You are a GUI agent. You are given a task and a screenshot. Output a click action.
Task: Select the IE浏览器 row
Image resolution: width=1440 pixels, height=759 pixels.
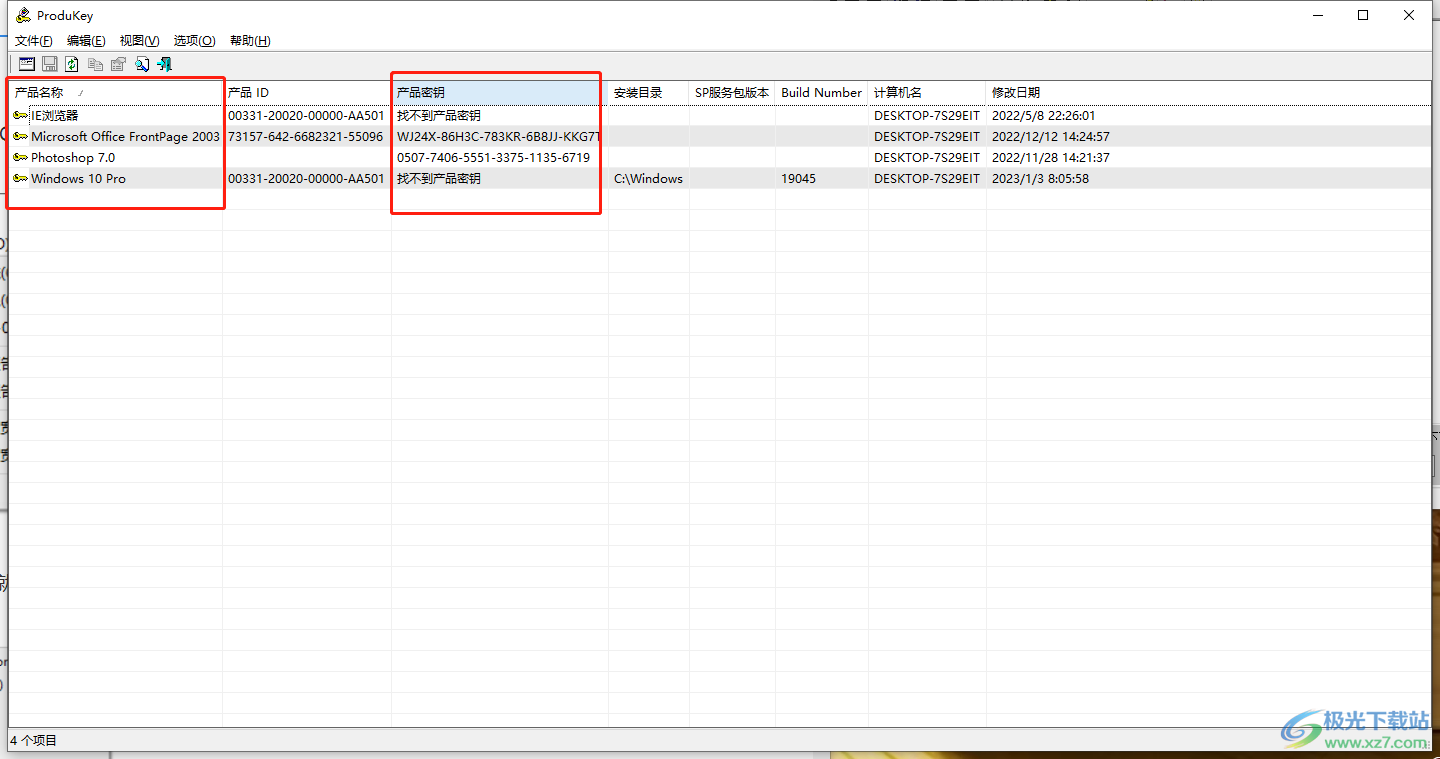[720, 115]
